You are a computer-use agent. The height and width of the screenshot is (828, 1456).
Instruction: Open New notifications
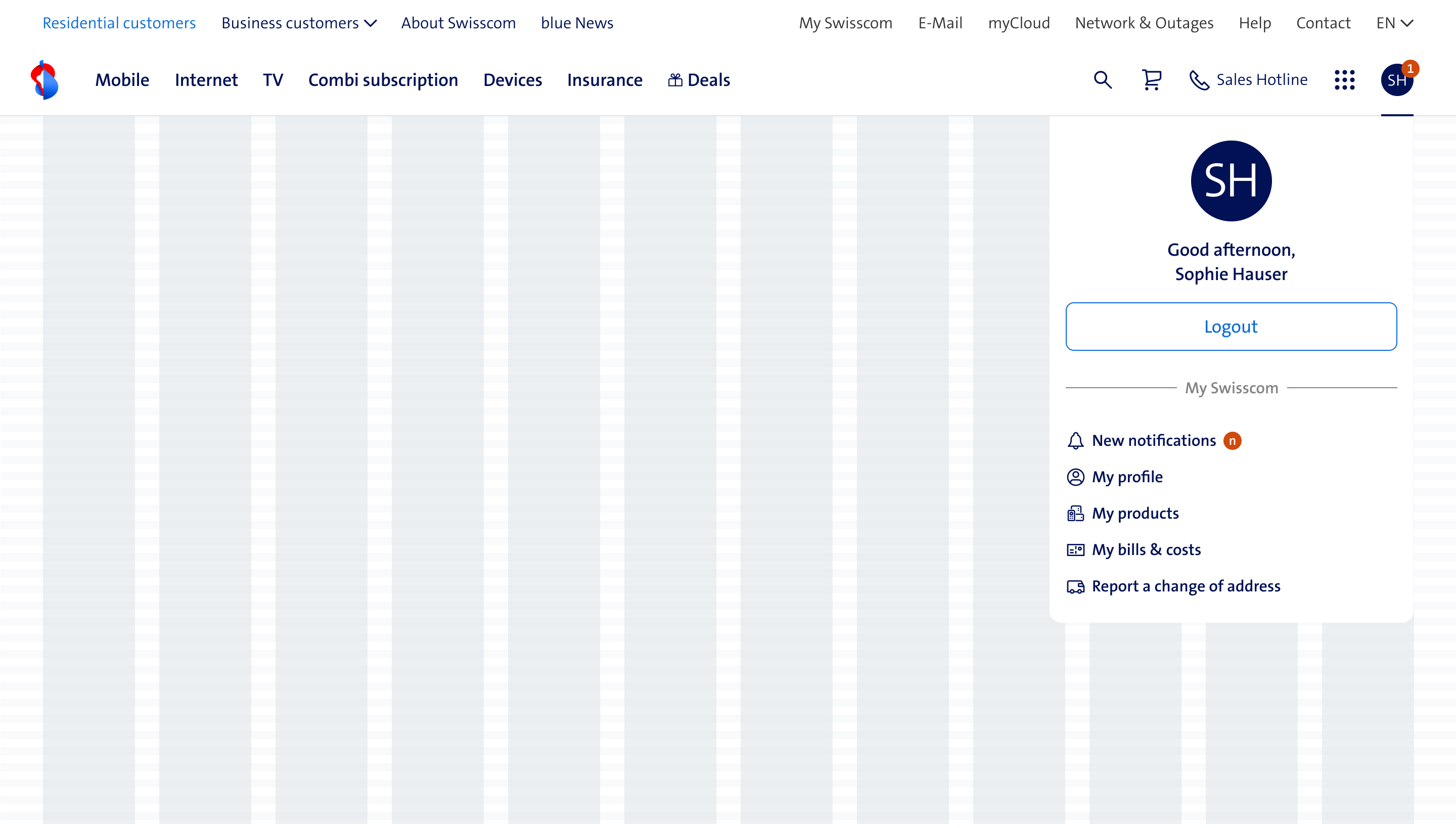coord(1154,441)
